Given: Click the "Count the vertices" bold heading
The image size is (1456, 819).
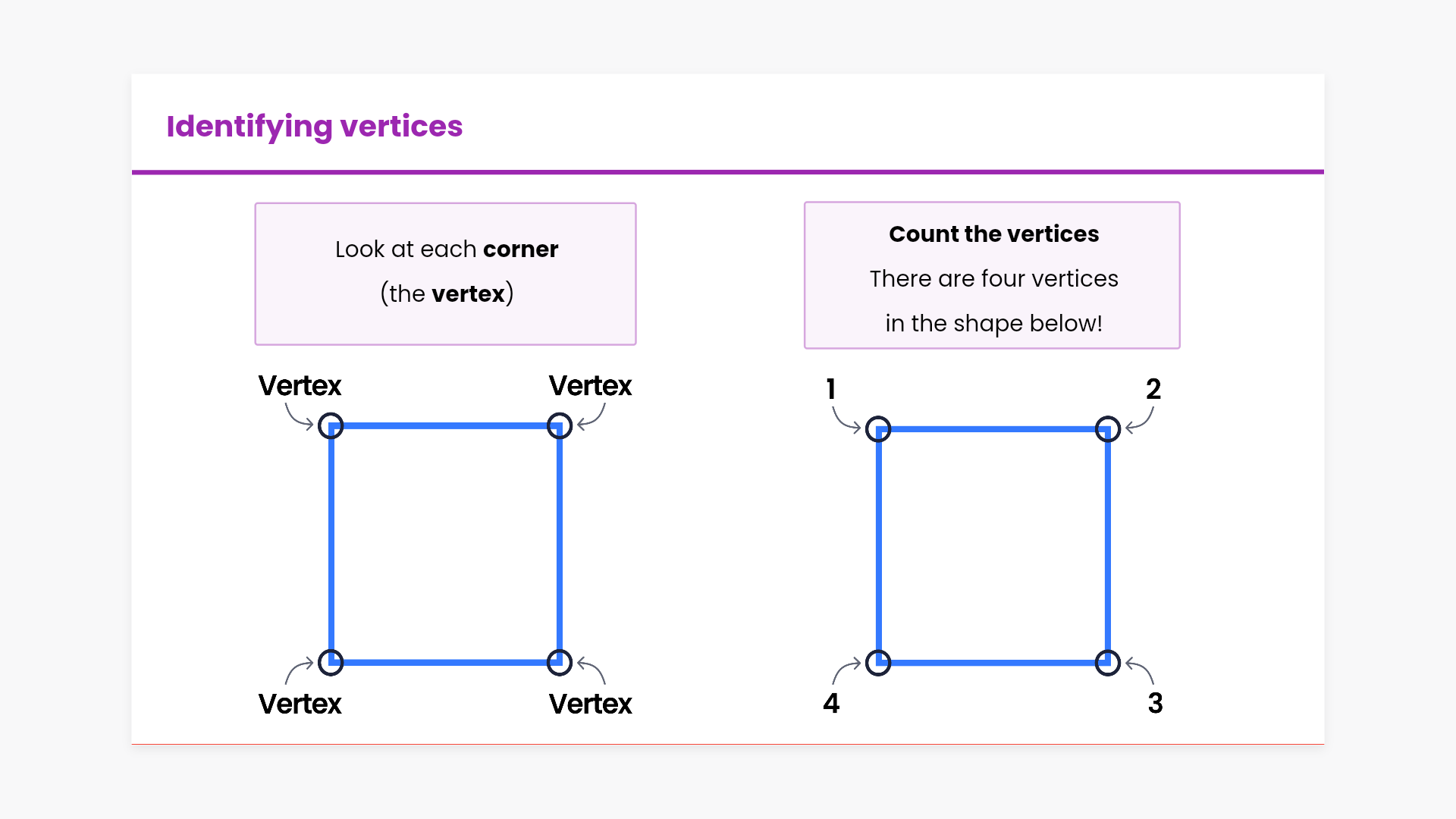Looking at the screenshot, I should (993, 234).
